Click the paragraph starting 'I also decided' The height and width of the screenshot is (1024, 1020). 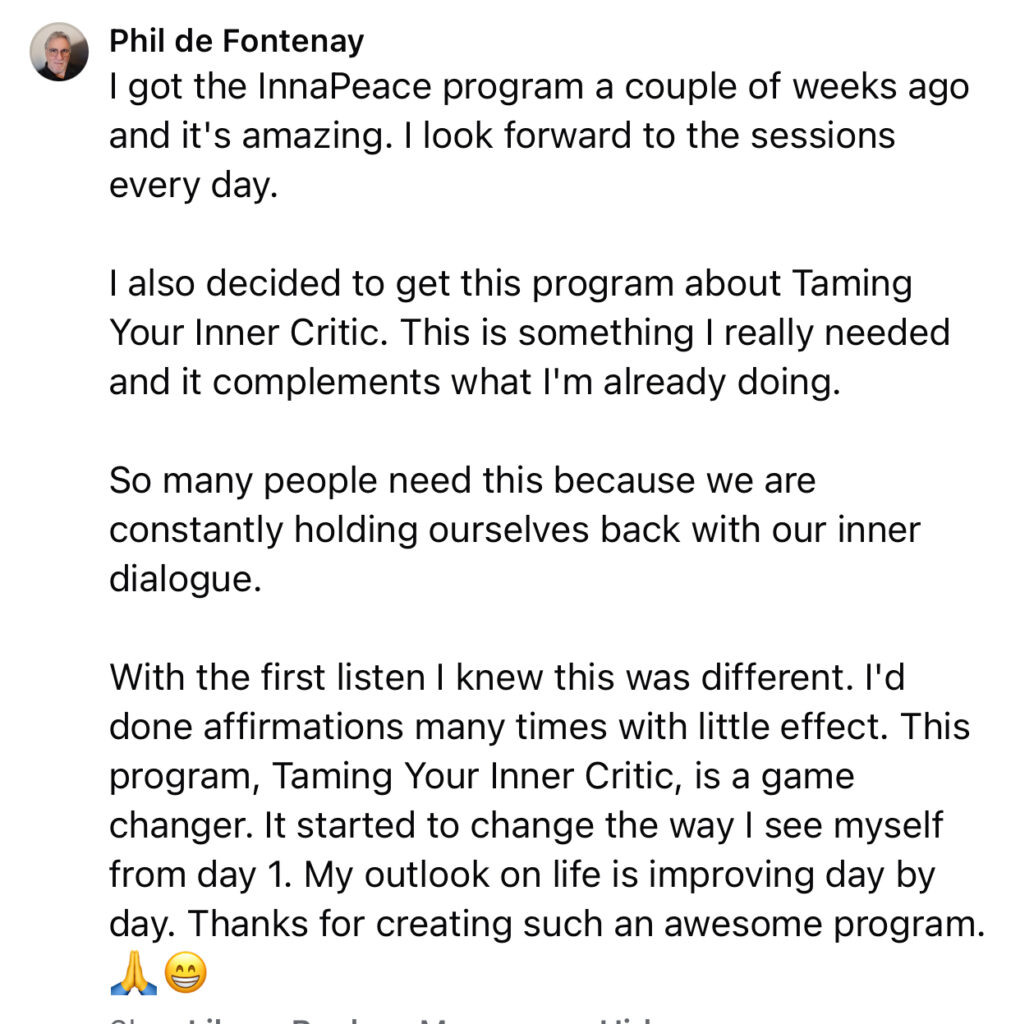click(x=530, y=332)
